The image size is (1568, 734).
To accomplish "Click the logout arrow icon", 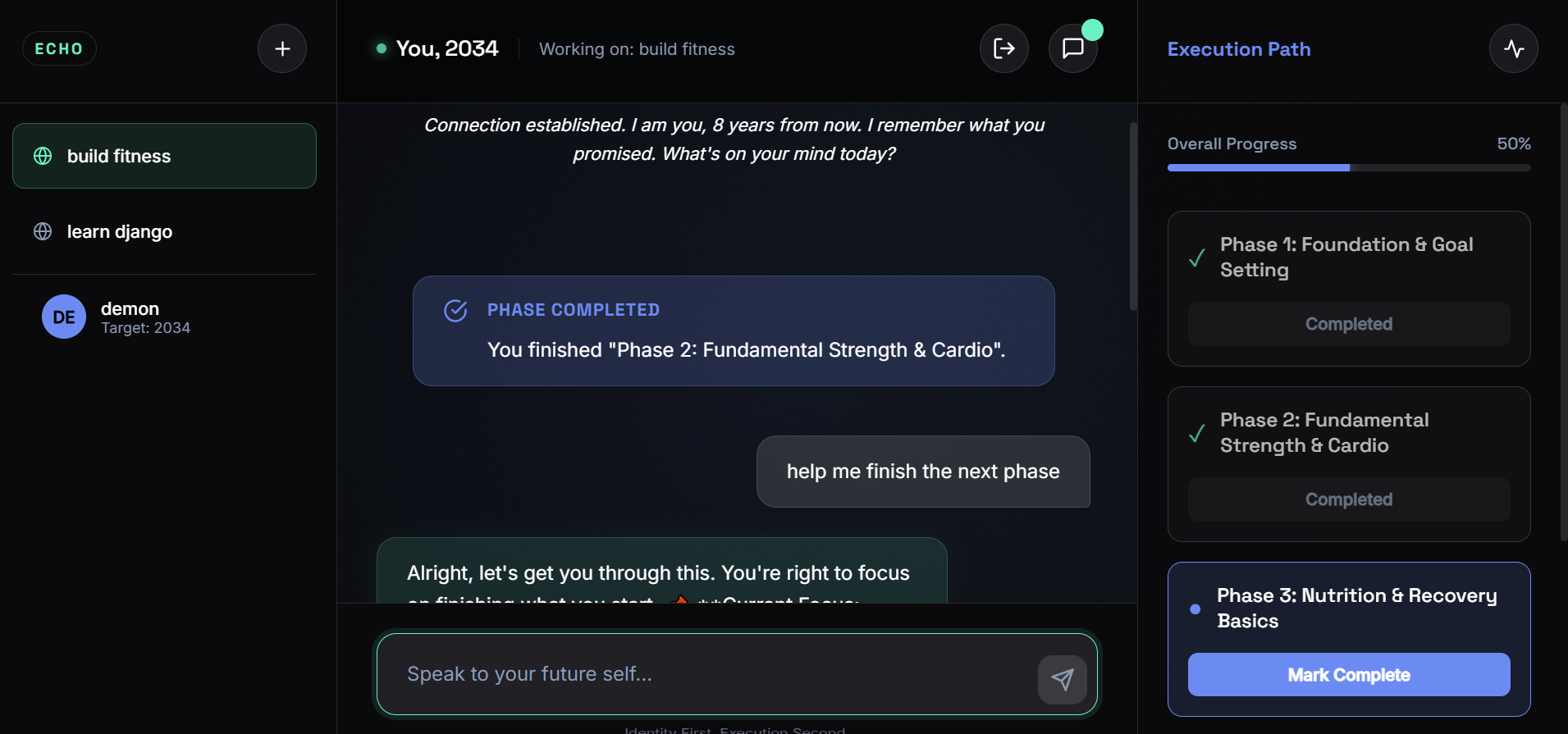I will point(1003,49).
